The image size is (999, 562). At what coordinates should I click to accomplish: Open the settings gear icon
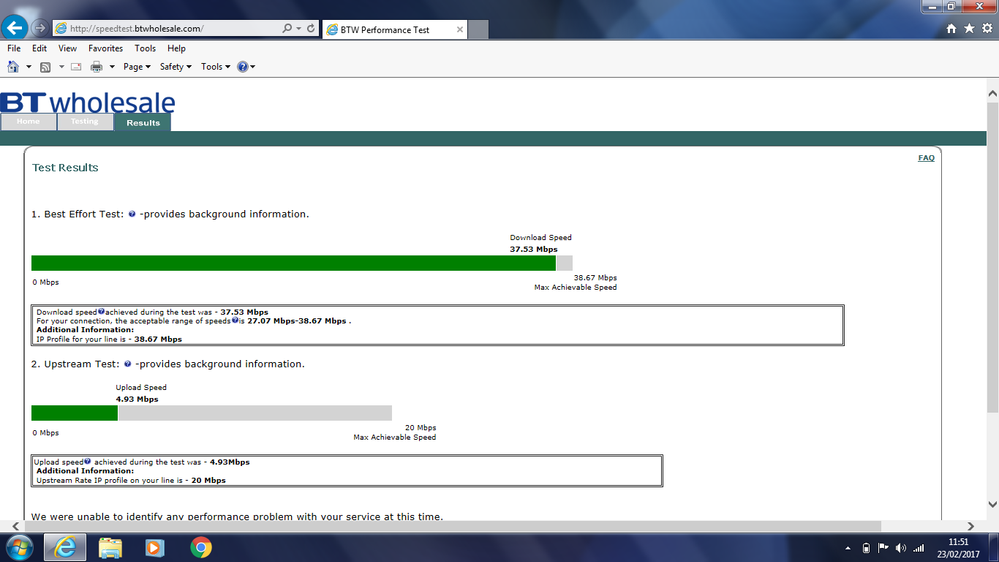coord(987,28)
